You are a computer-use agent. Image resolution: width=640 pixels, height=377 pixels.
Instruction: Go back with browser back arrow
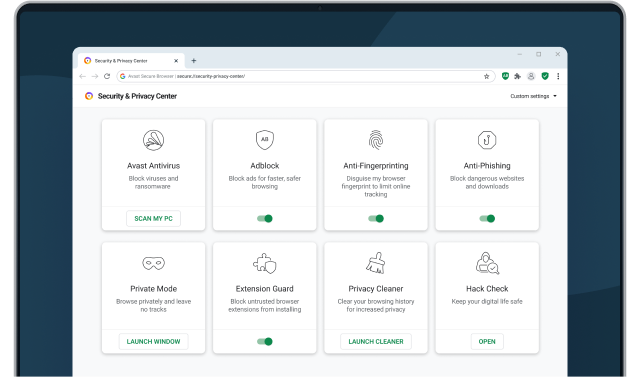tap(82, 76)
